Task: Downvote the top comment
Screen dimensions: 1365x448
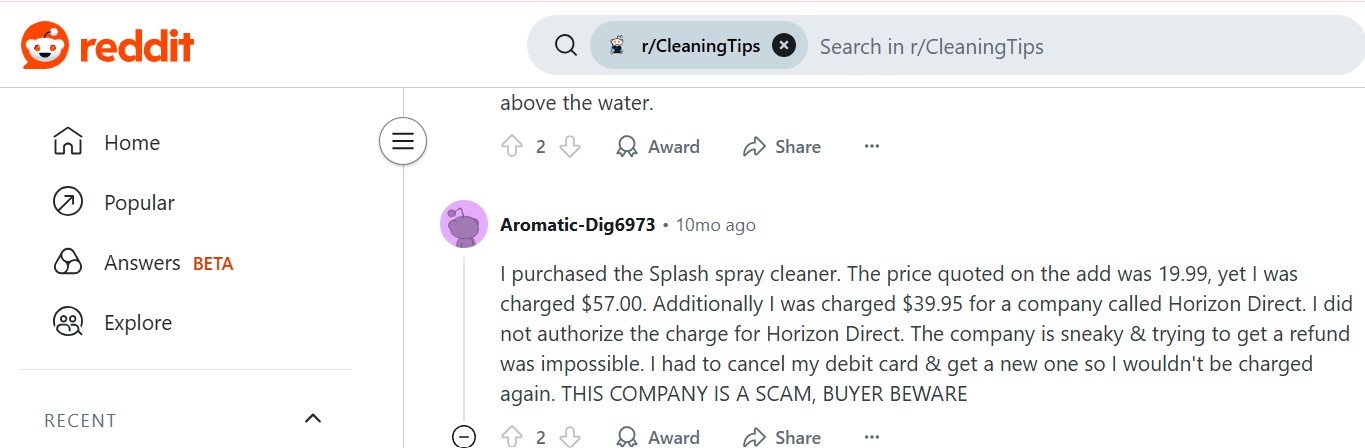Action: click(x=570, y=147)
